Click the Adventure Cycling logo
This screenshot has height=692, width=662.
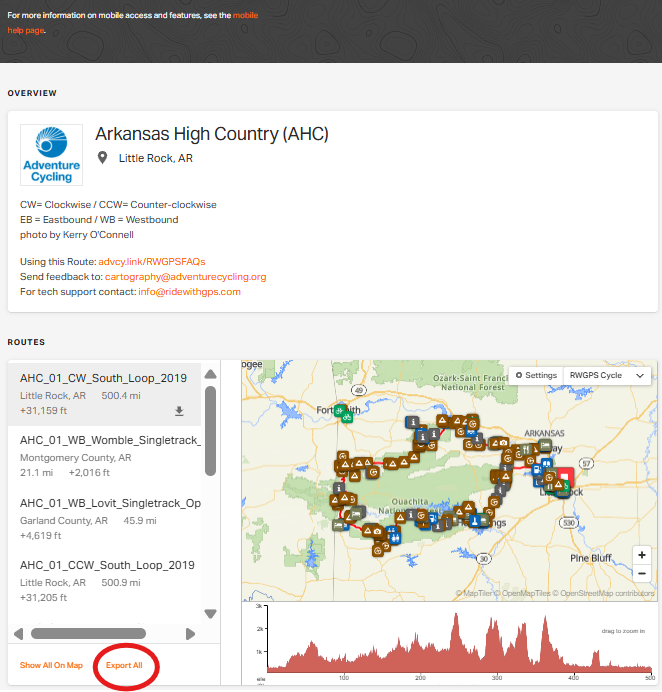pyautogui.click(x=52, y=155)
